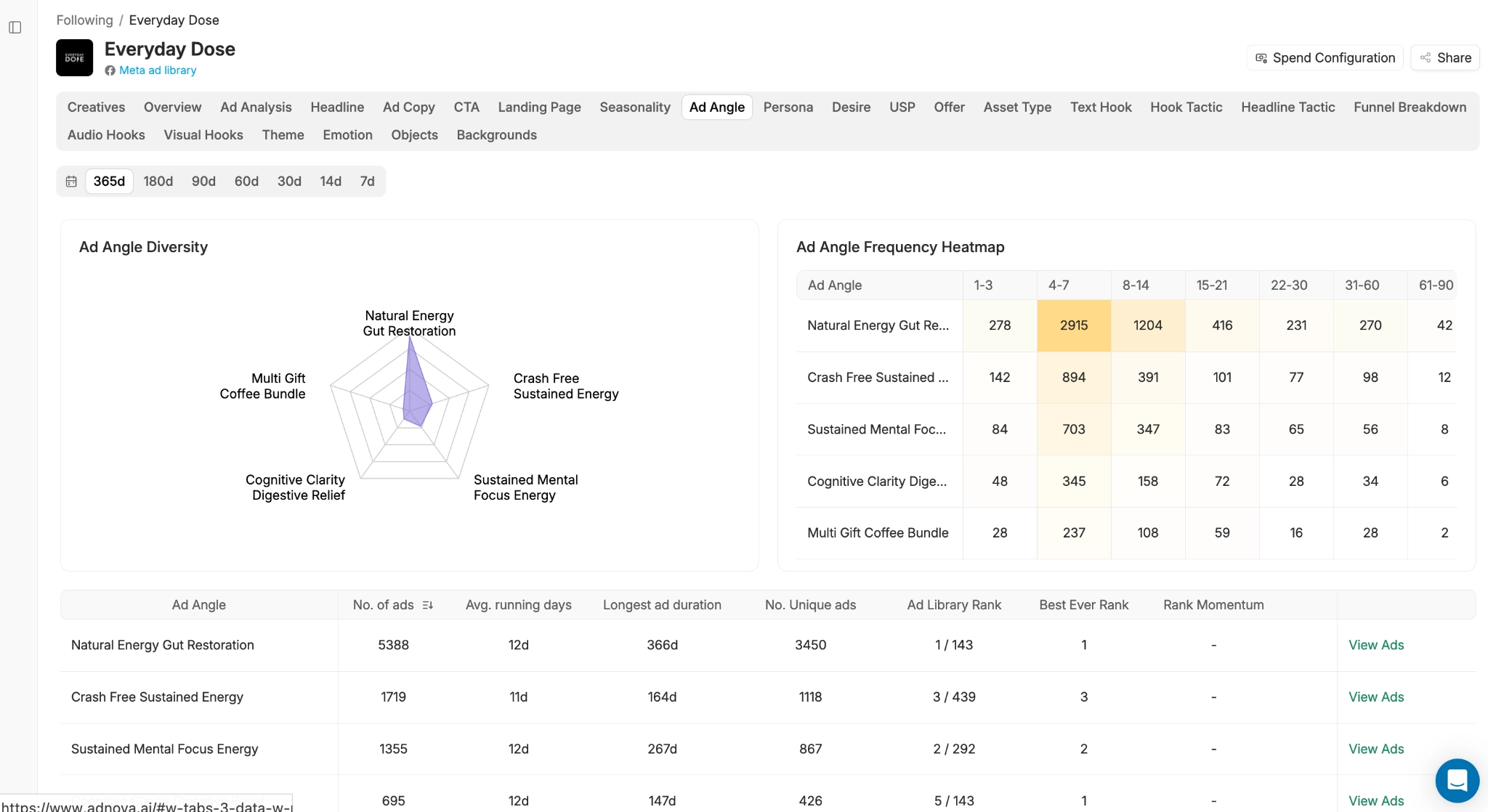View Ads for the 695 ads row
The height and width of the screenshot is (812, 1488).
click(1376, 800)
